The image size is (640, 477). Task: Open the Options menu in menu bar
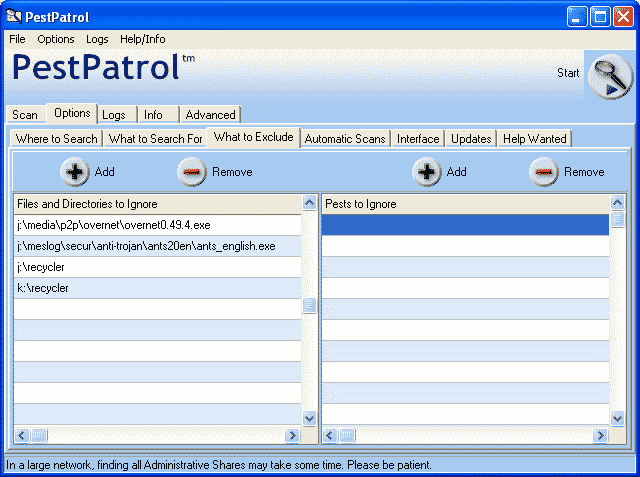[x=56, y=39]
